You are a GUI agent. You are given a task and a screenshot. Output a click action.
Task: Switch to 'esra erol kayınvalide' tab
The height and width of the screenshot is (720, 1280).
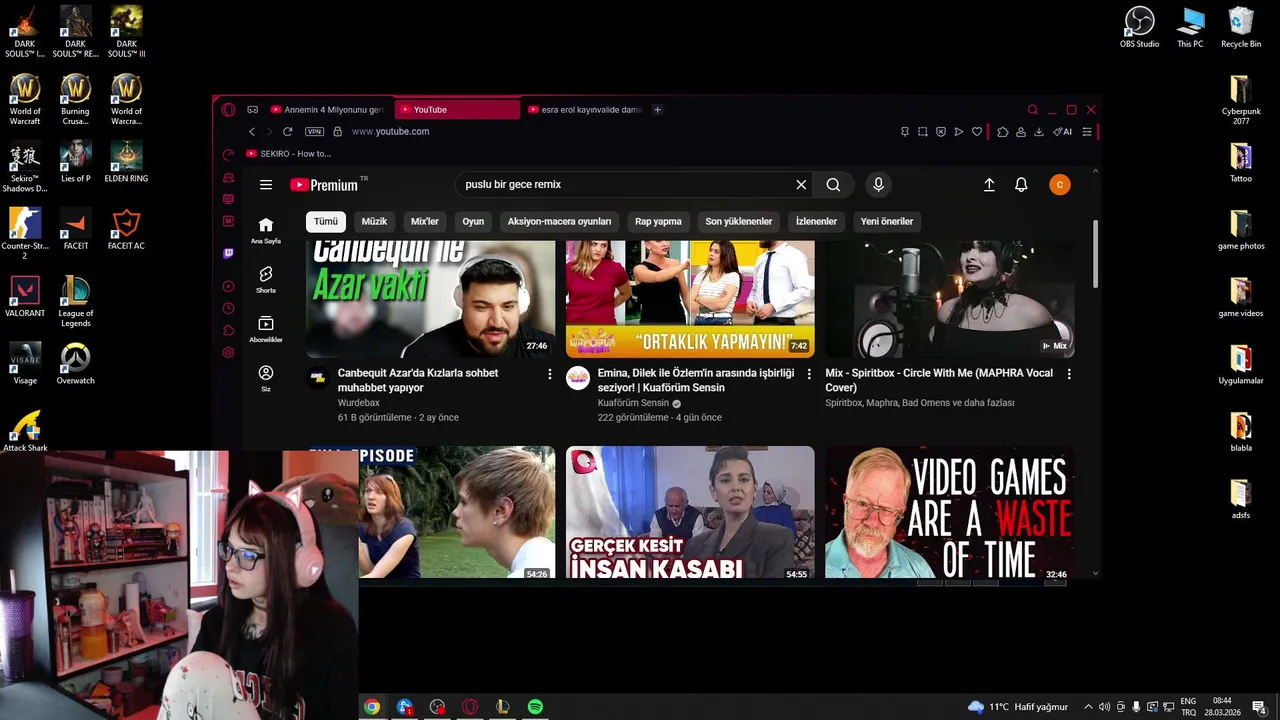pos(585,110)
